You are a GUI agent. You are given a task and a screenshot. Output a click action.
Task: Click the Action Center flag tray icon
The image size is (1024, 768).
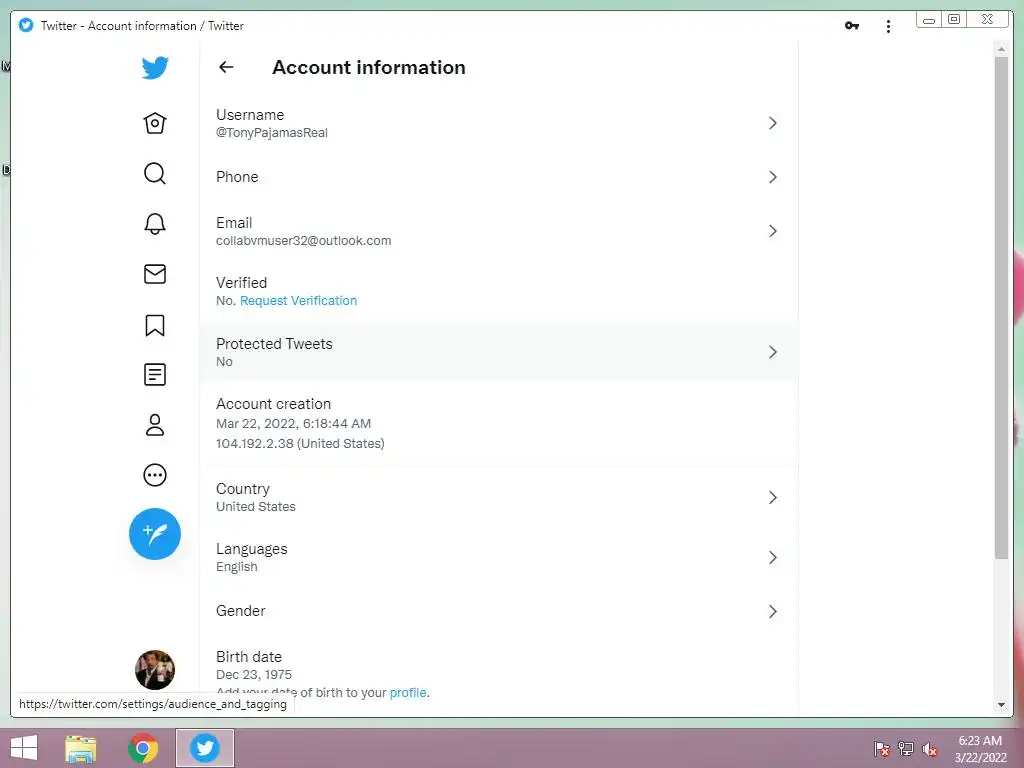pos(881,749)
